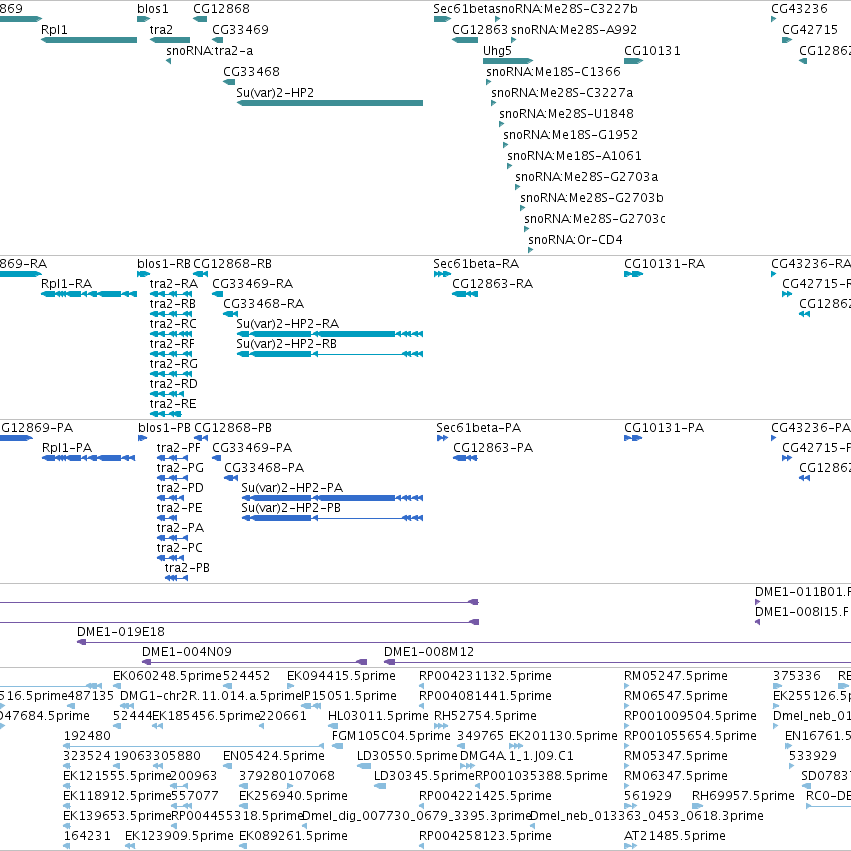
Task: Select the tra2 gene feature
Action: click(170, 40)
